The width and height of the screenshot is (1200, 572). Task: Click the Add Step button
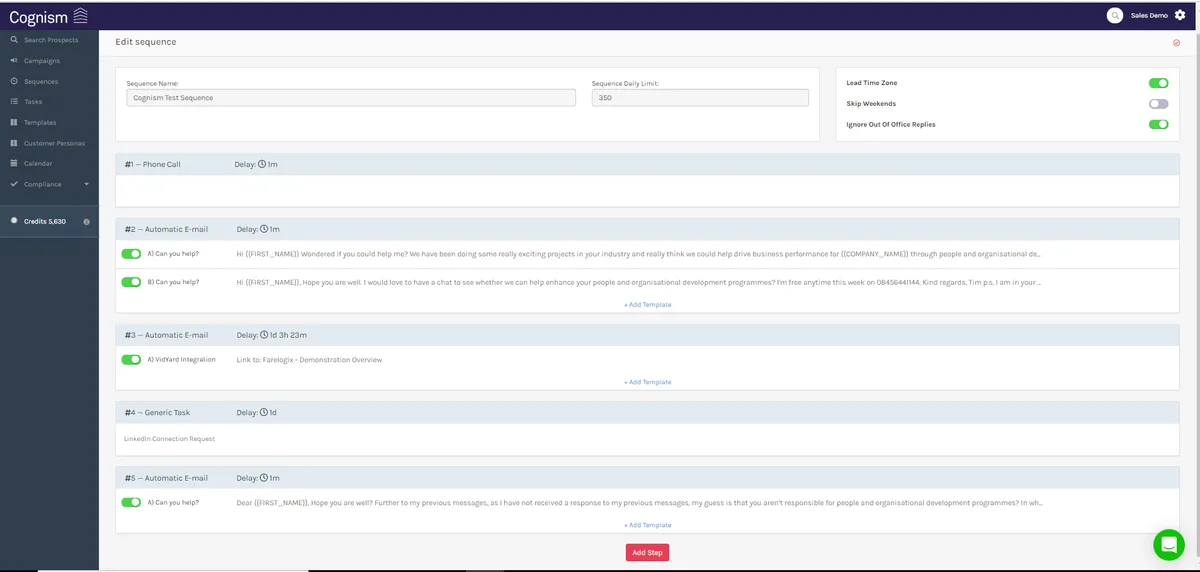(647, 552)
